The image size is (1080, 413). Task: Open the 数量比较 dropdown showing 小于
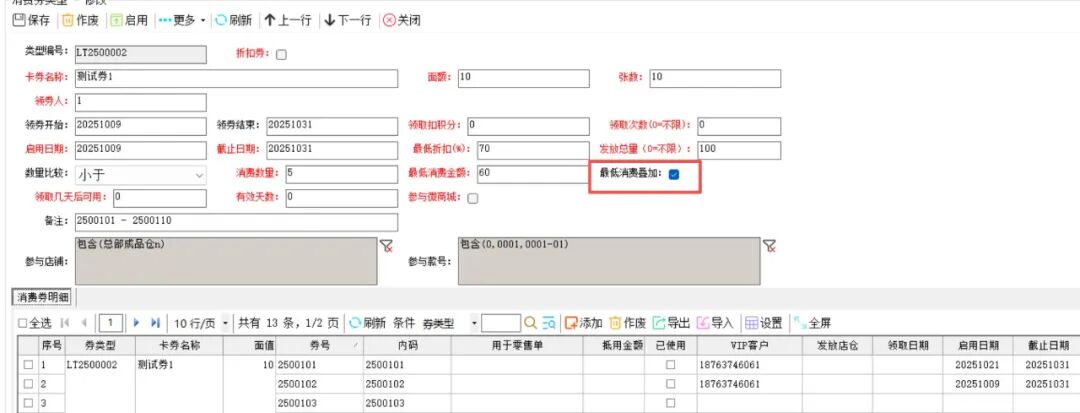141,175
